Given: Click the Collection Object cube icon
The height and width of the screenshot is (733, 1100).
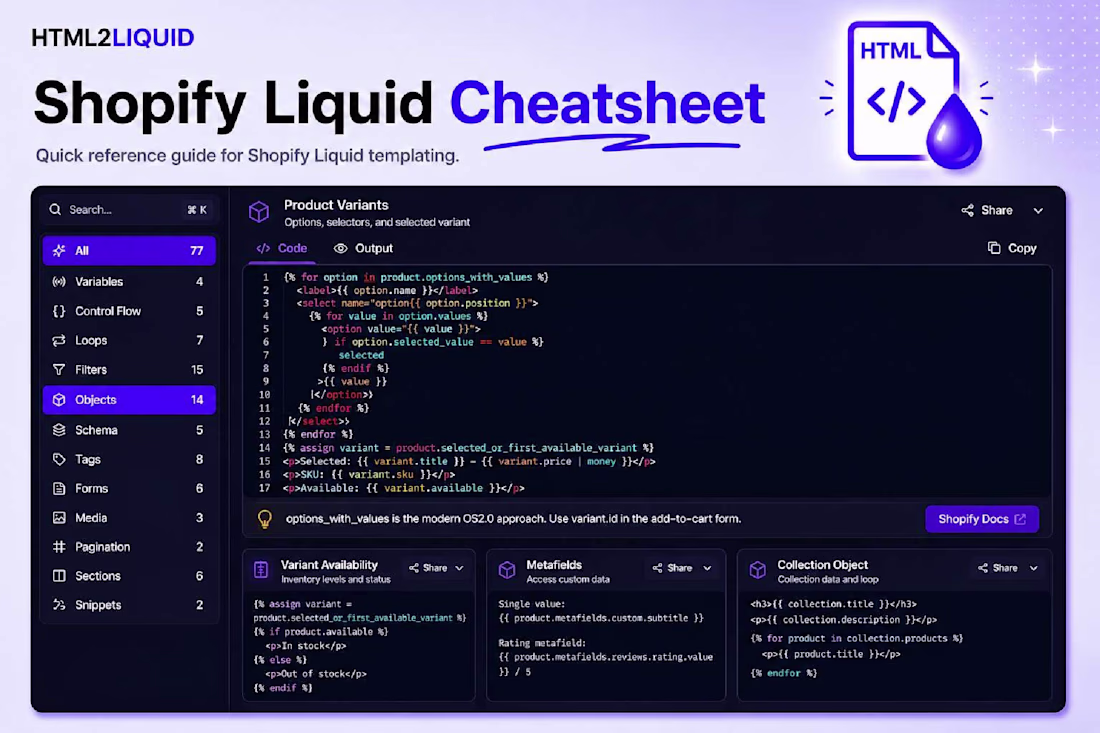Looking at the screenshot, I should (x=758, y=570).
